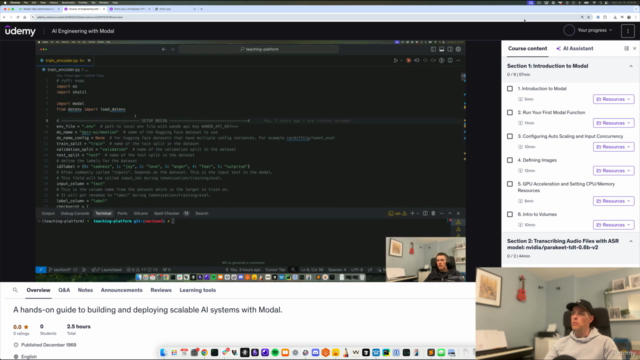Maximize terminal panel with up chevron
Screen dimensions: 640x360
[x=450, y=213]
